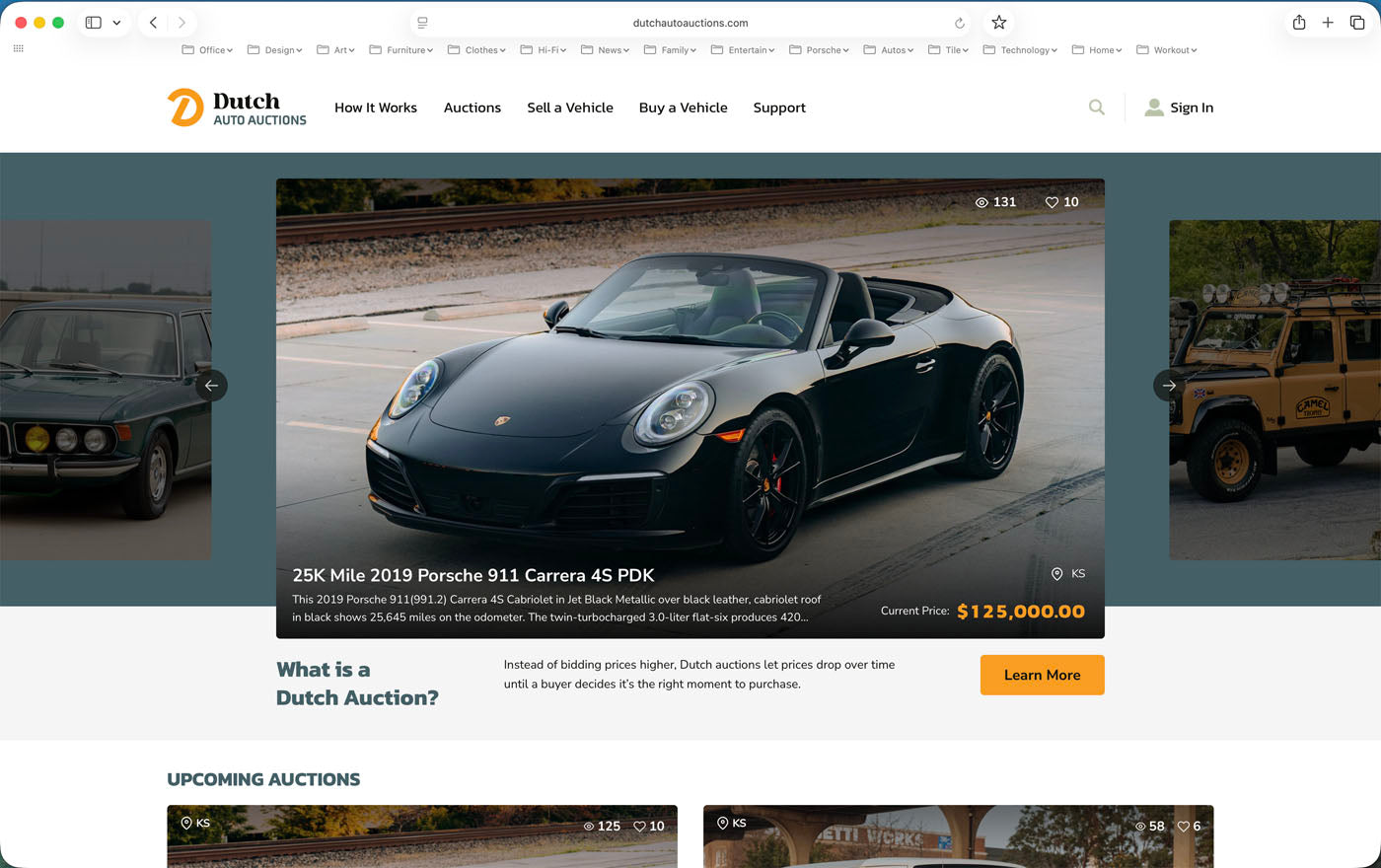The height and width of the screenshot is (868, 1381).
Task: Go forward with Safari forward arrow
Action: pyautogui.click(x=182, y=23)
